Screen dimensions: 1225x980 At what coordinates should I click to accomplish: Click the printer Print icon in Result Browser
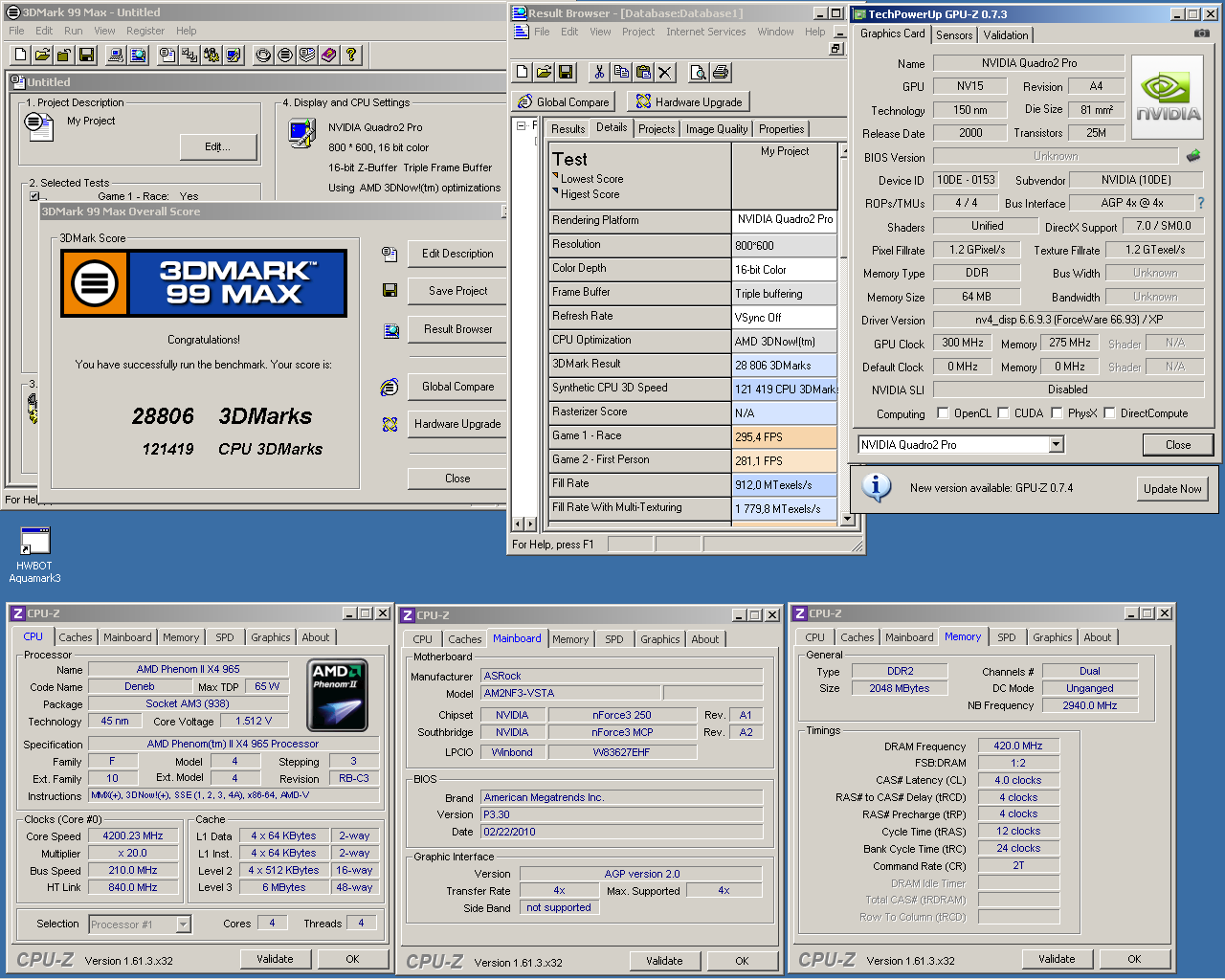pos(721,72)
